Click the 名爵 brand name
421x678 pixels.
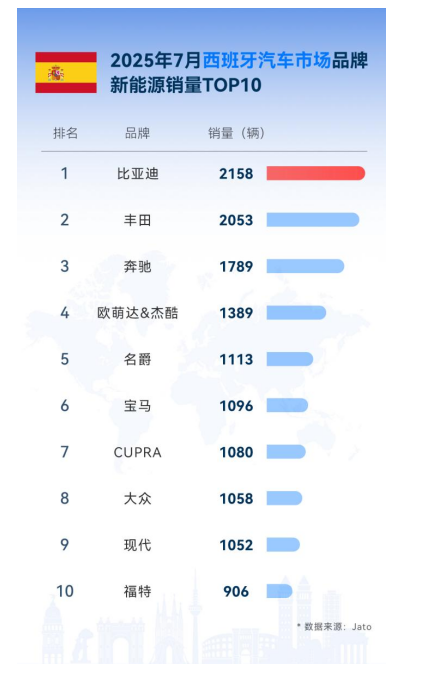coord(137,359)
